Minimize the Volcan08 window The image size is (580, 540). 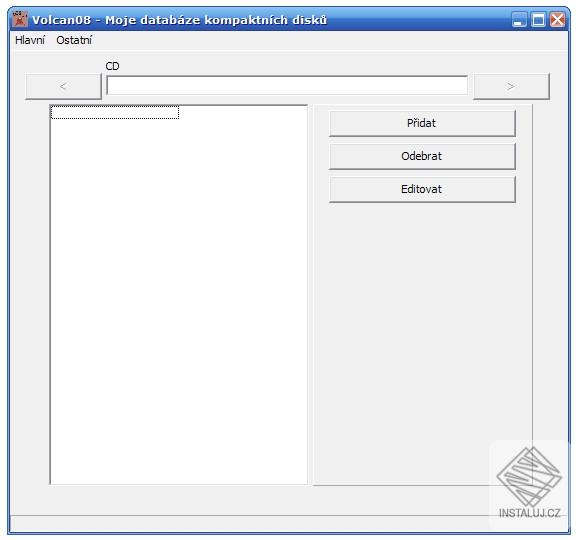tap(519, 20)
